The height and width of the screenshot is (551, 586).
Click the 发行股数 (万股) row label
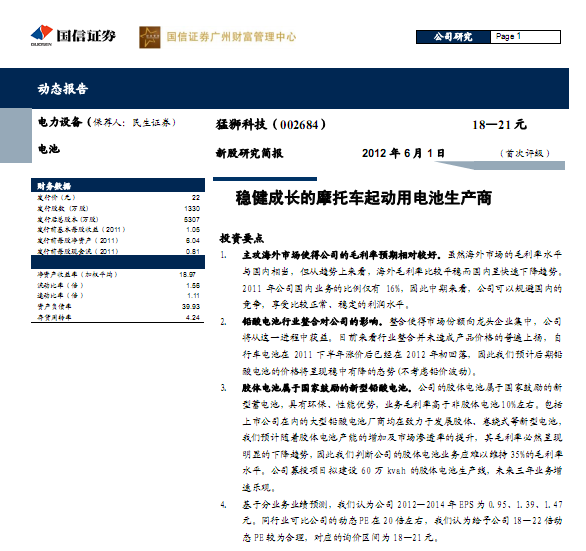coord(62,208)
